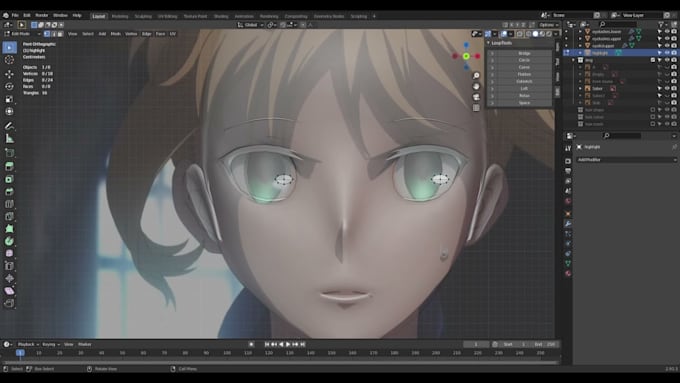Select the Shrink/Fatten tool
This screenshot has width=680, height=383.
point(10,278)
